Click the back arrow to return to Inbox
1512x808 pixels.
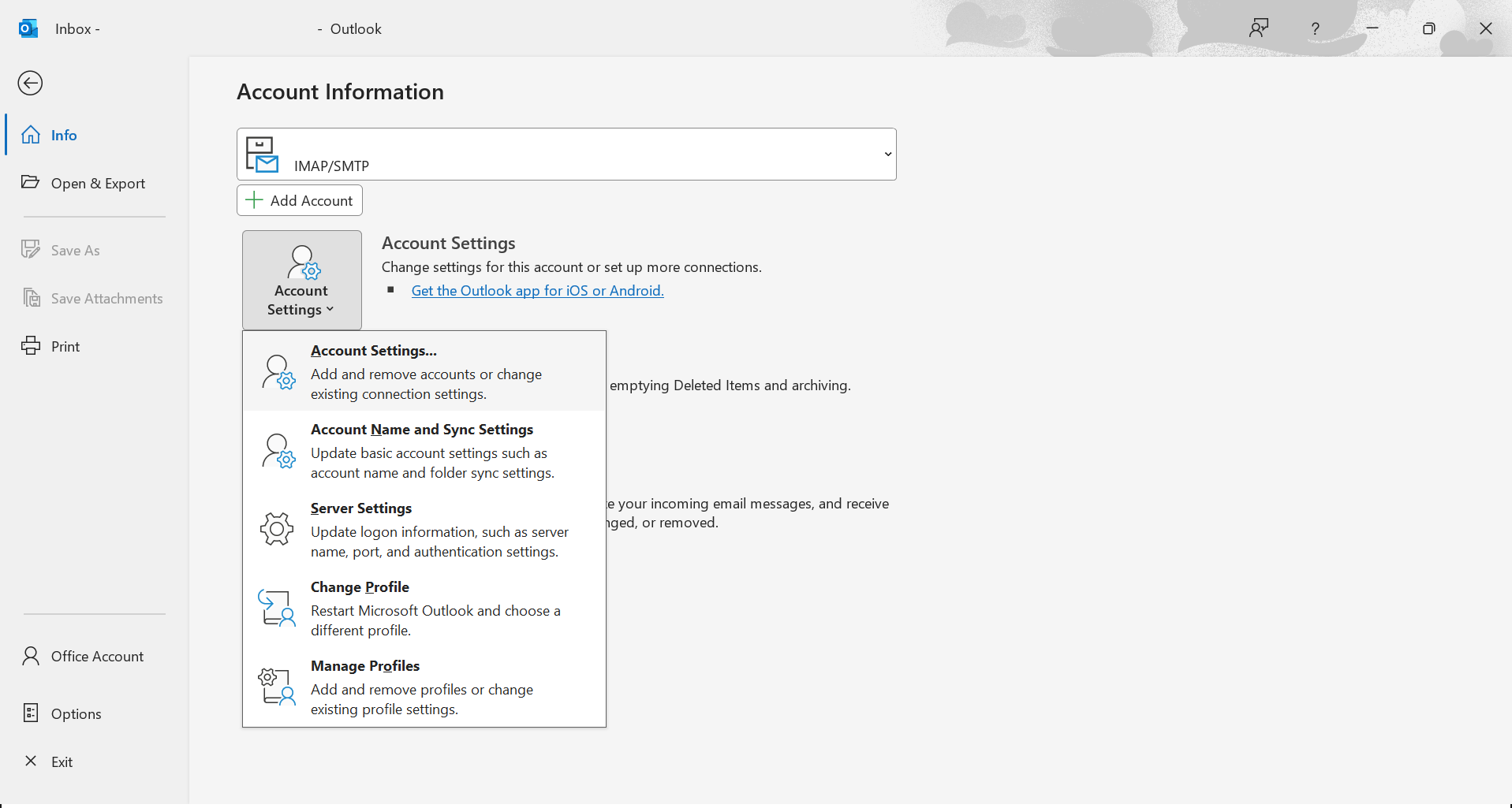click(30, 83)
